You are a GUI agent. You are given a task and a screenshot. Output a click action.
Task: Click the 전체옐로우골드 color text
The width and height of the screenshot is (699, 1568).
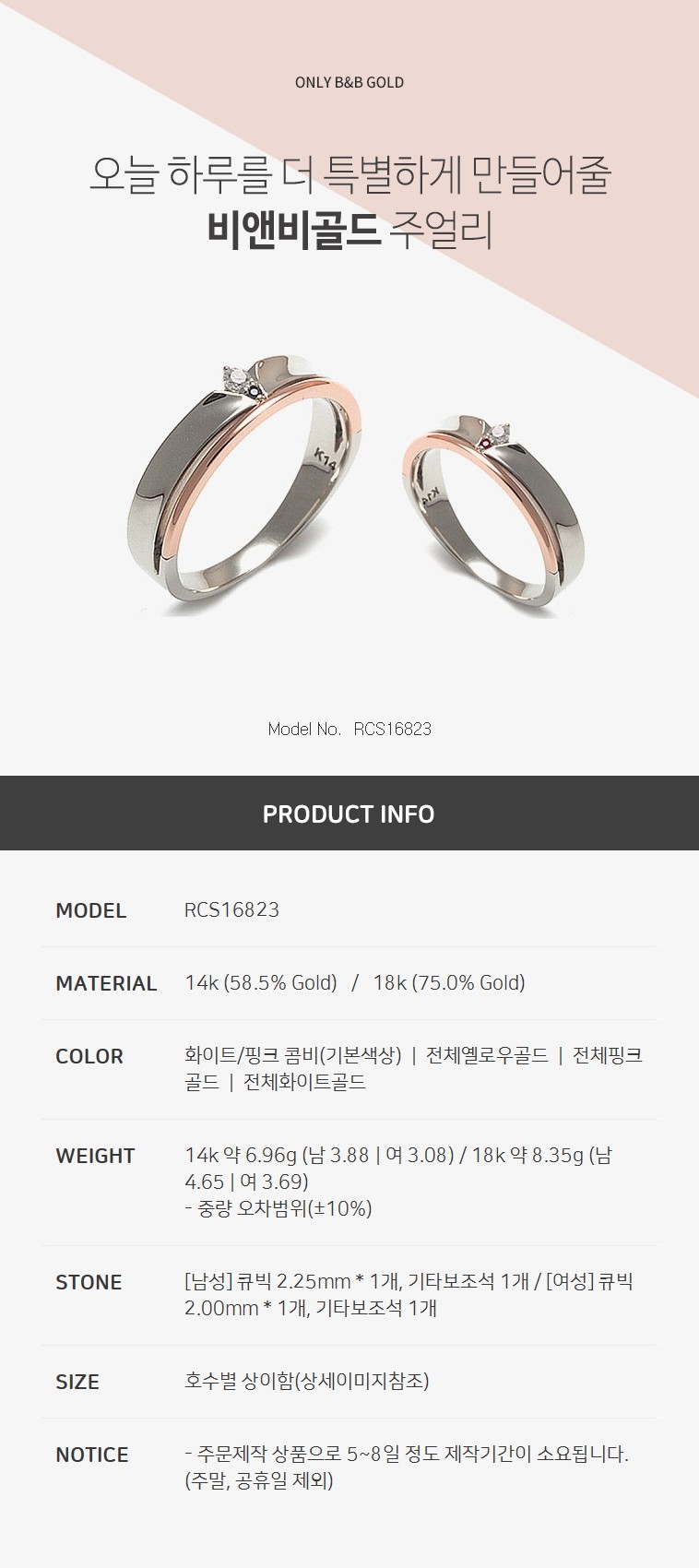487,1055
